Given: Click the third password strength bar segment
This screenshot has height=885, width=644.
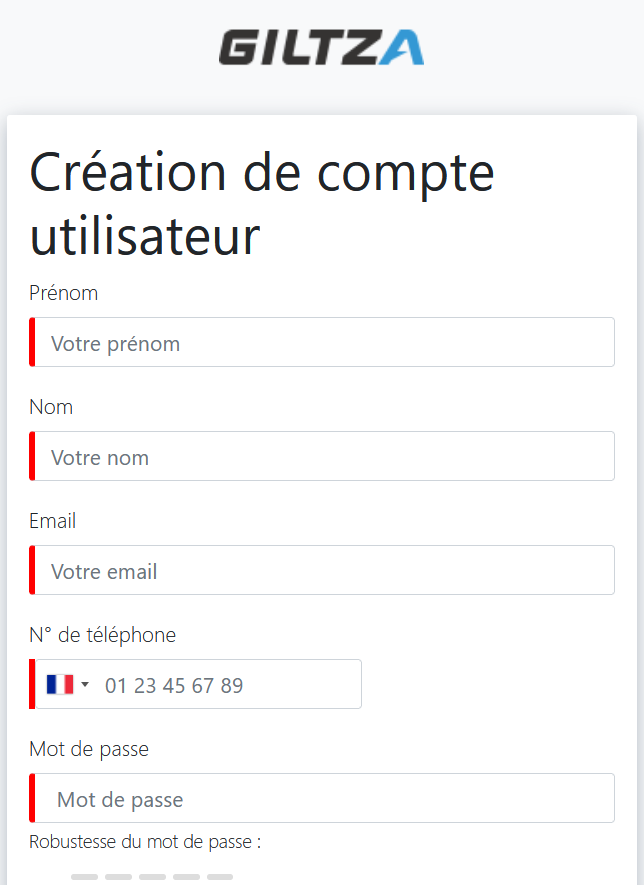Looking at the screenshot, I should click(152, 877).
